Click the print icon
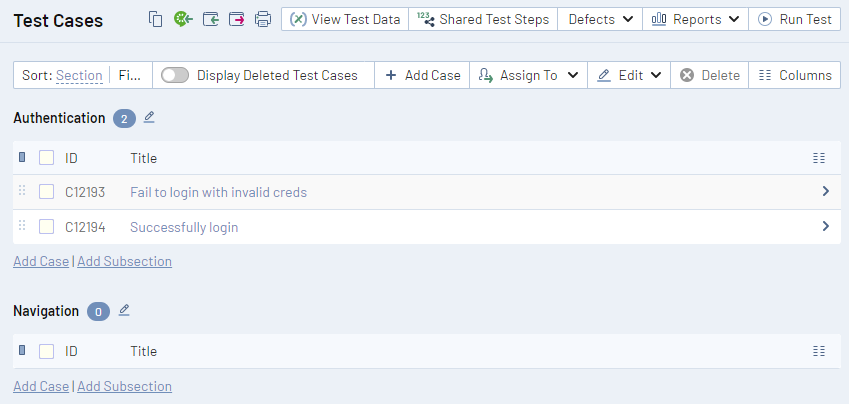The image size is (849, 404). click(263, 19)
